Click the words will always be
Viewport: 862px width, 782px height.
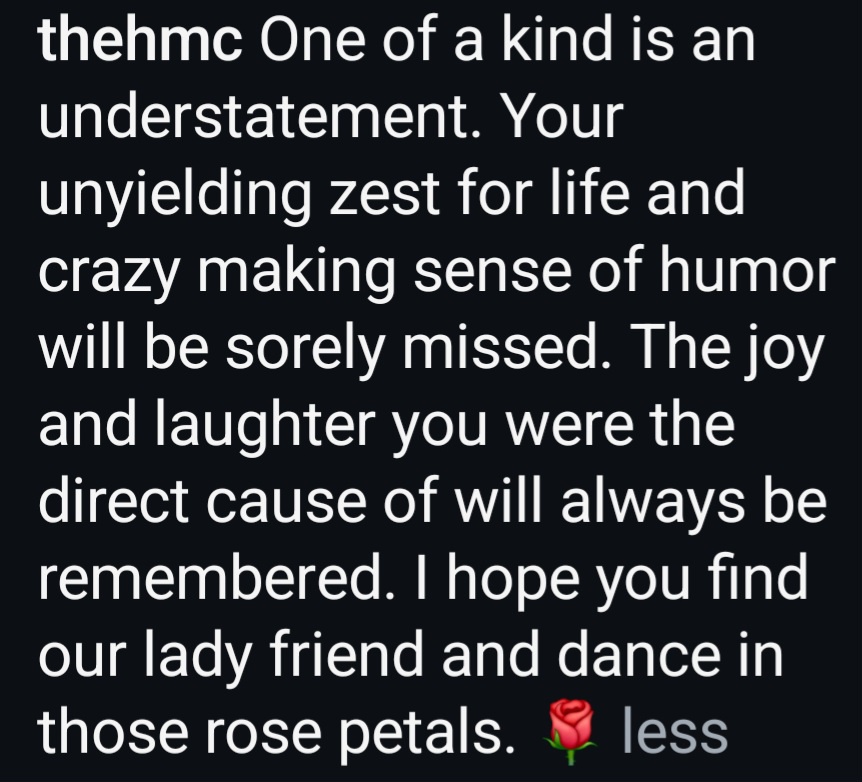(639, 502)
